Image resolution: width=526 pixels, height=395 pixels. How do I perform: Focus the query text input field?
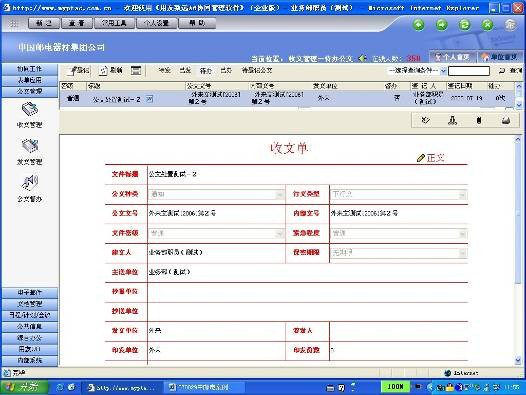click(469, 70)
